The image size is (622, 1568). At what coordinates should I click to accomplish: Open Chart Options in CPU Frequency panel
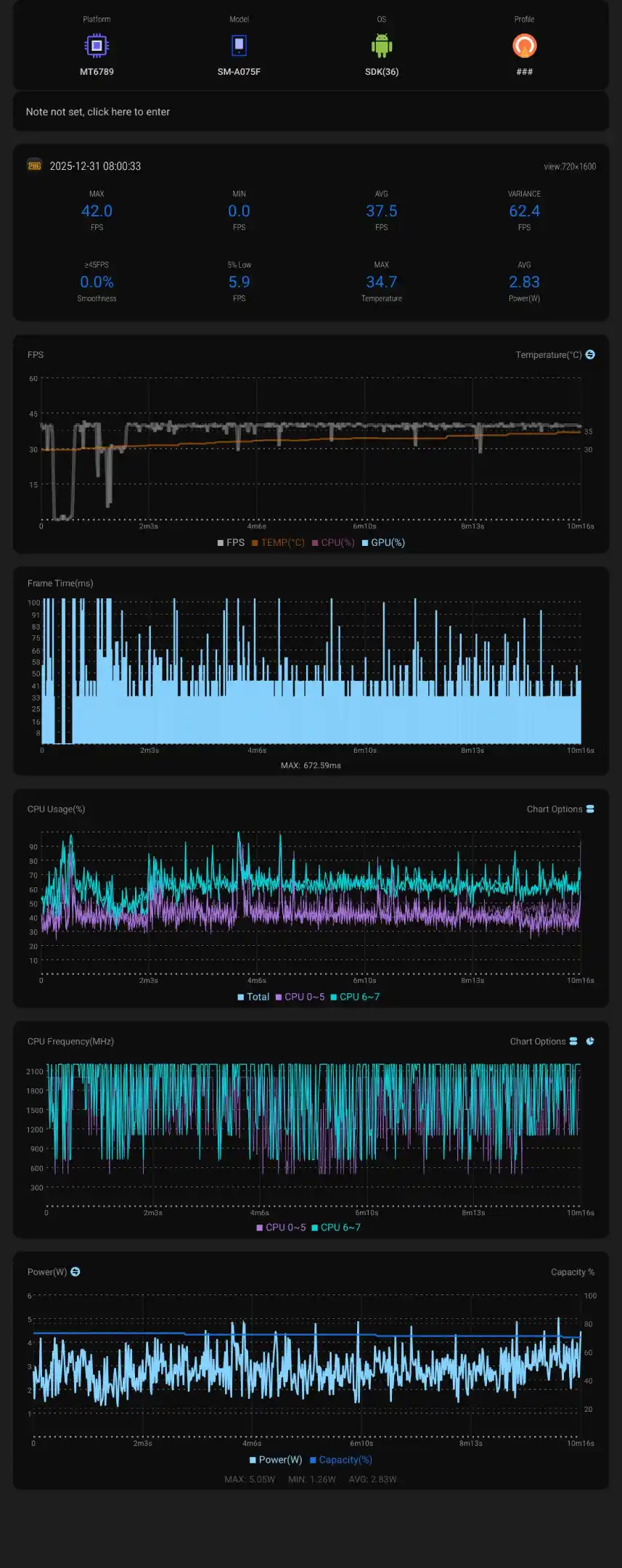(x=543, y=1041)
